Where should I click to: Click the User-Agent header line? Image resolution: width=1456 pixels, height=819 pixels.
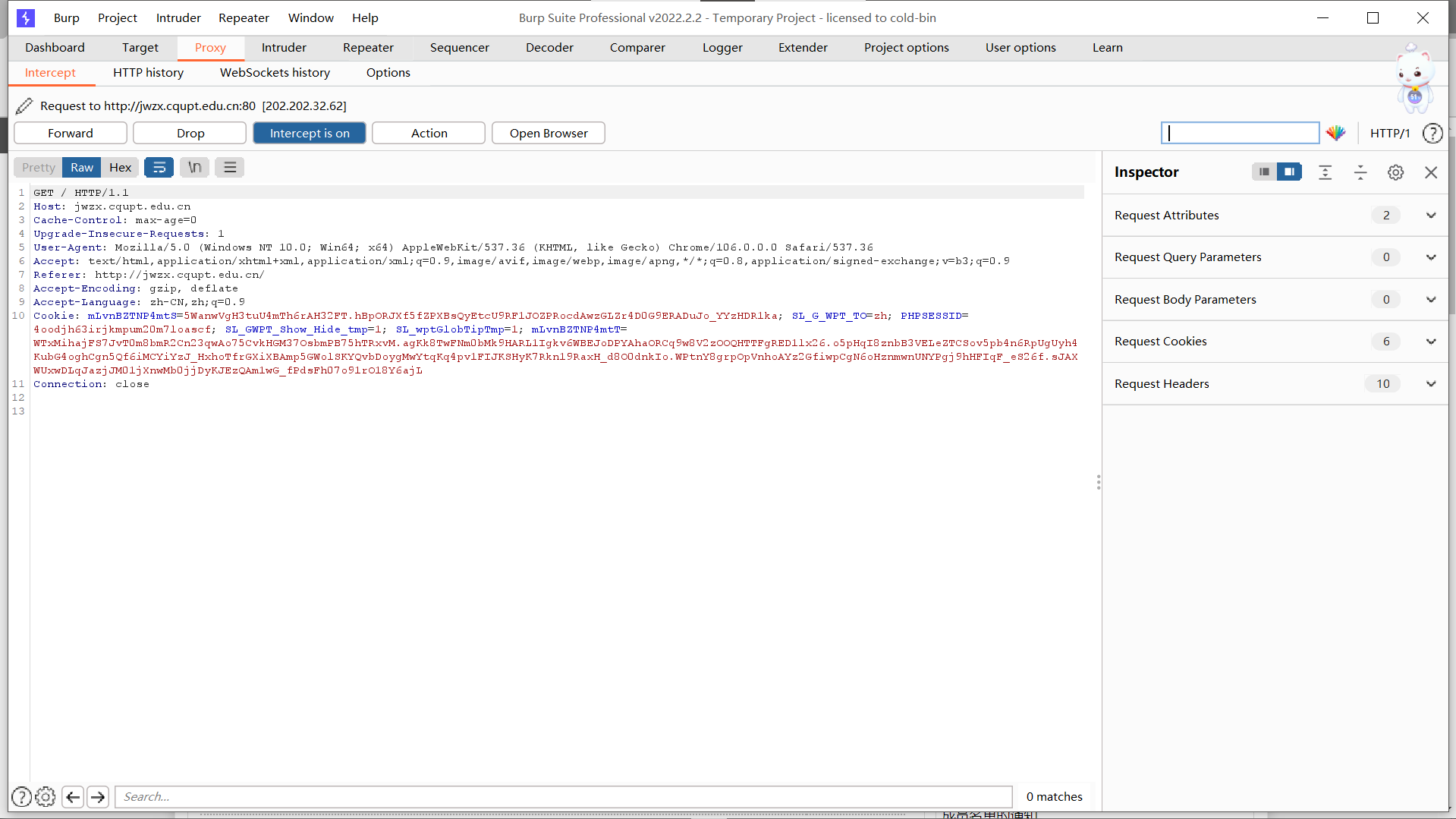tap(453, 247)
